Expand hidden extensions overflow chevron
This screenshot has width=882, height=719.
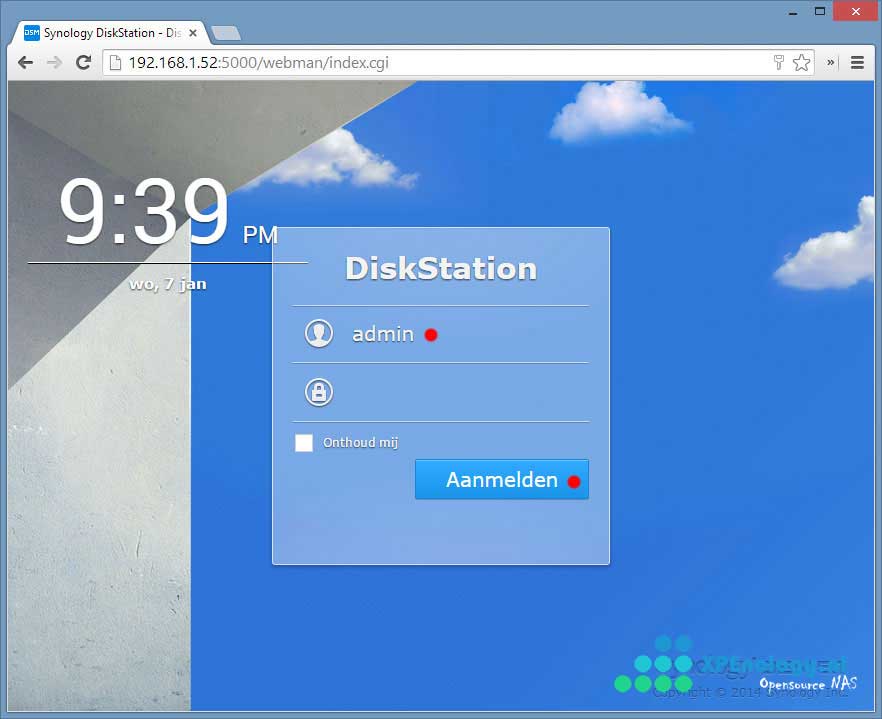[830, 62]
